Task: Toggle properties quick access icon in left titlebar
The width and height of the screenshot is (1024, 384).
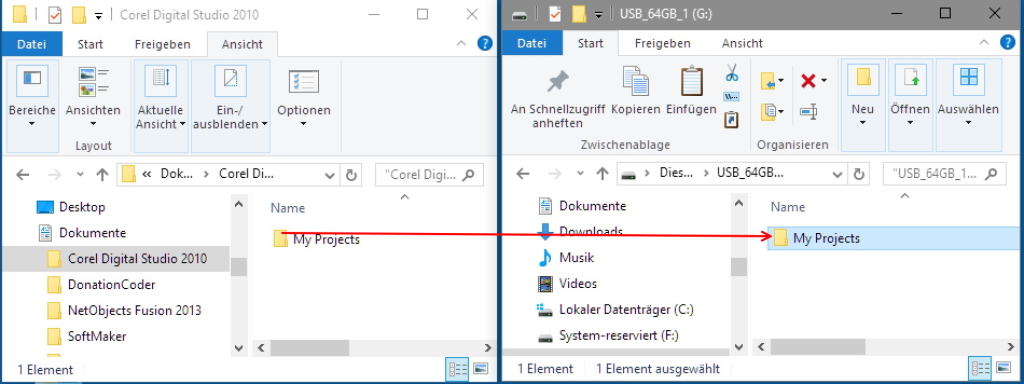Action: [x=55, y=14]
